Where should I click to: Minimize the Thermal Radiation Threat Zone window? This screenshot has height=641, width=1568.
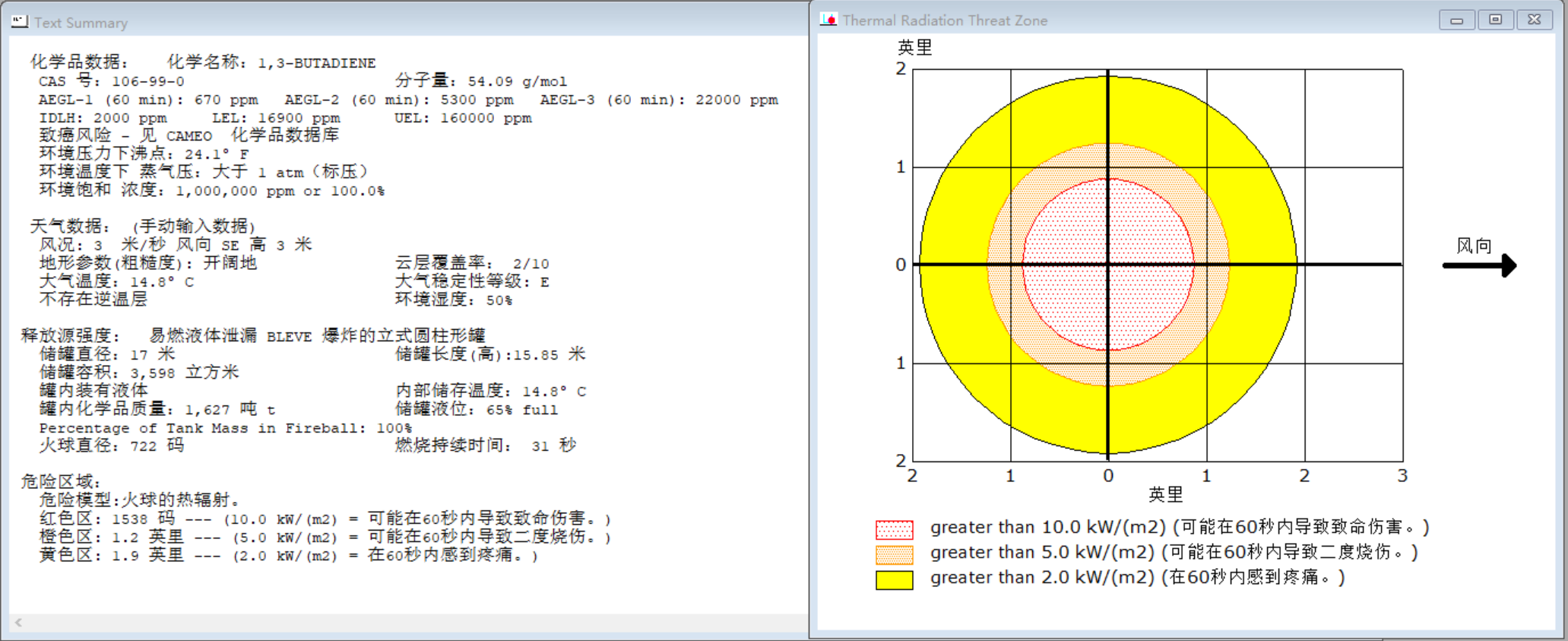click(1456, 20)
